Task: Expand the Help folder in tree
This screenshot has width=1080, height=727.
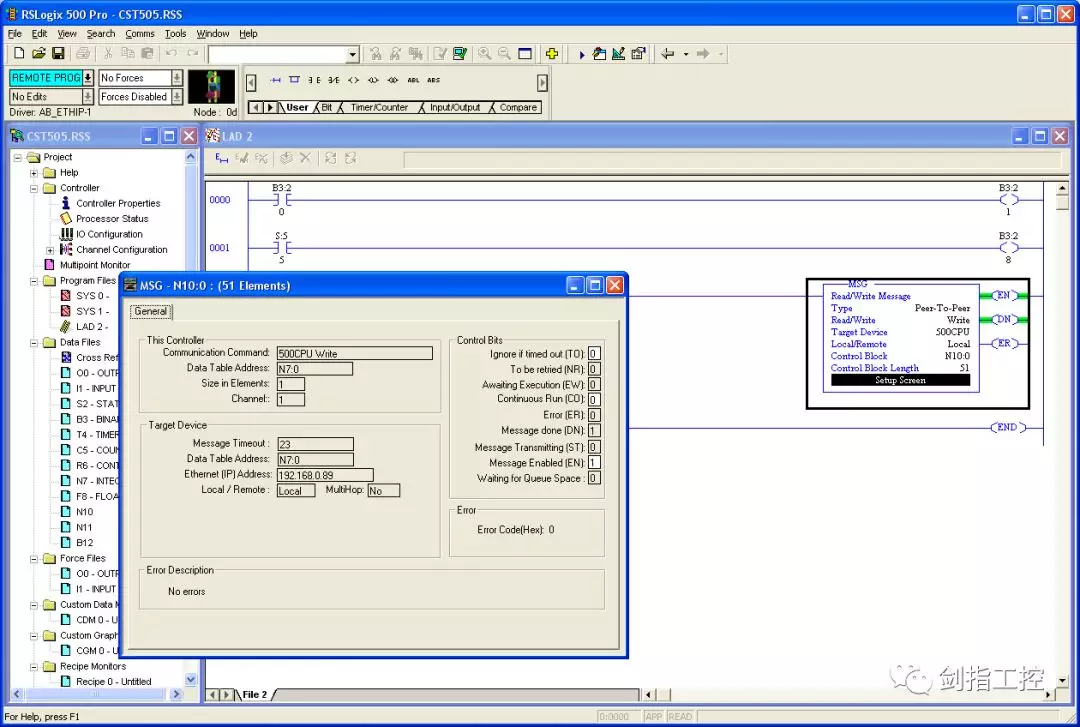Action: 34,173
